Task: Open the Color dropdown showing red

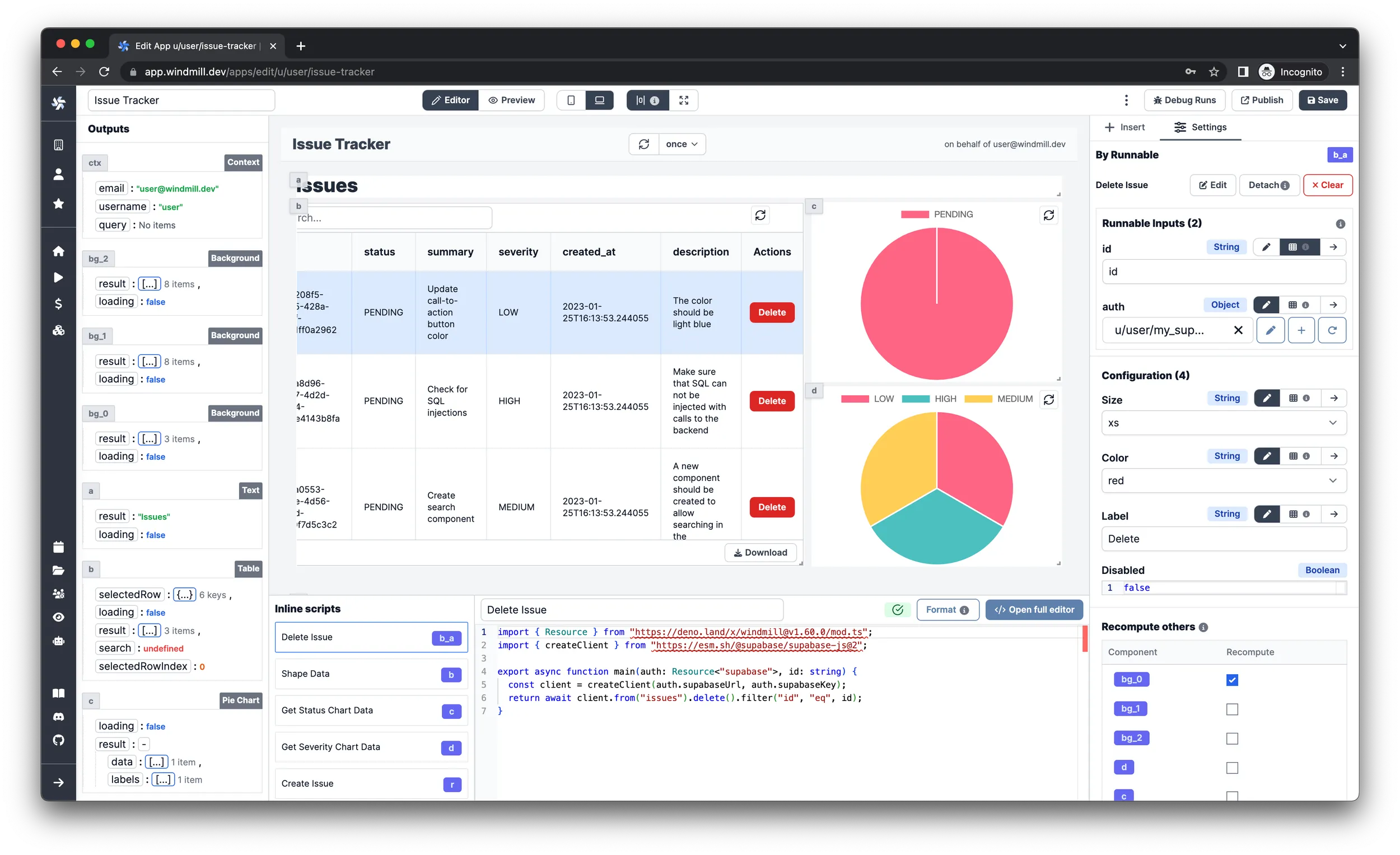Action: point(1223,480)
